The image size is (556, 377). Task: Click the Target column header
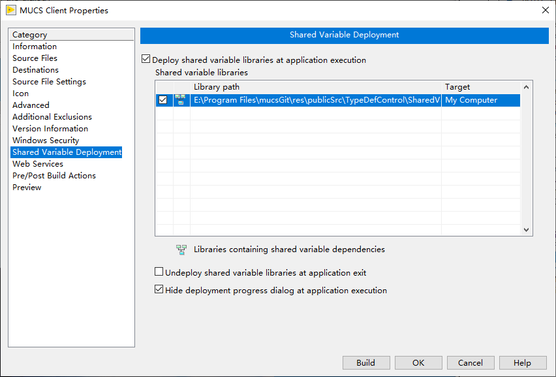pos(481,87)
